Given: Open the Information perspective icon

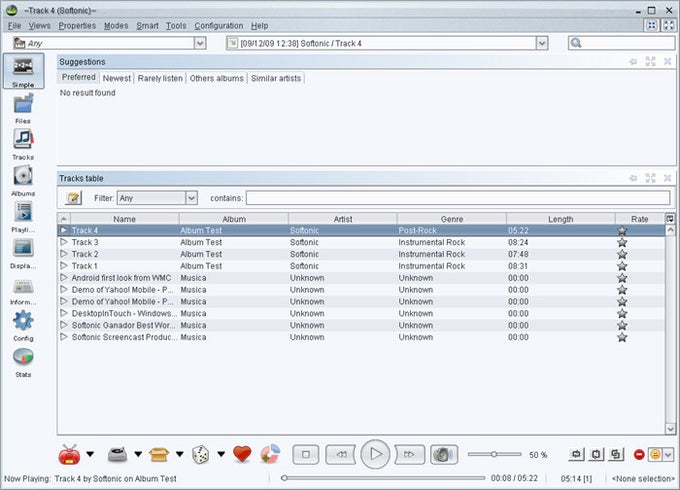Looking at the screenshot, I should click(23, 285).
